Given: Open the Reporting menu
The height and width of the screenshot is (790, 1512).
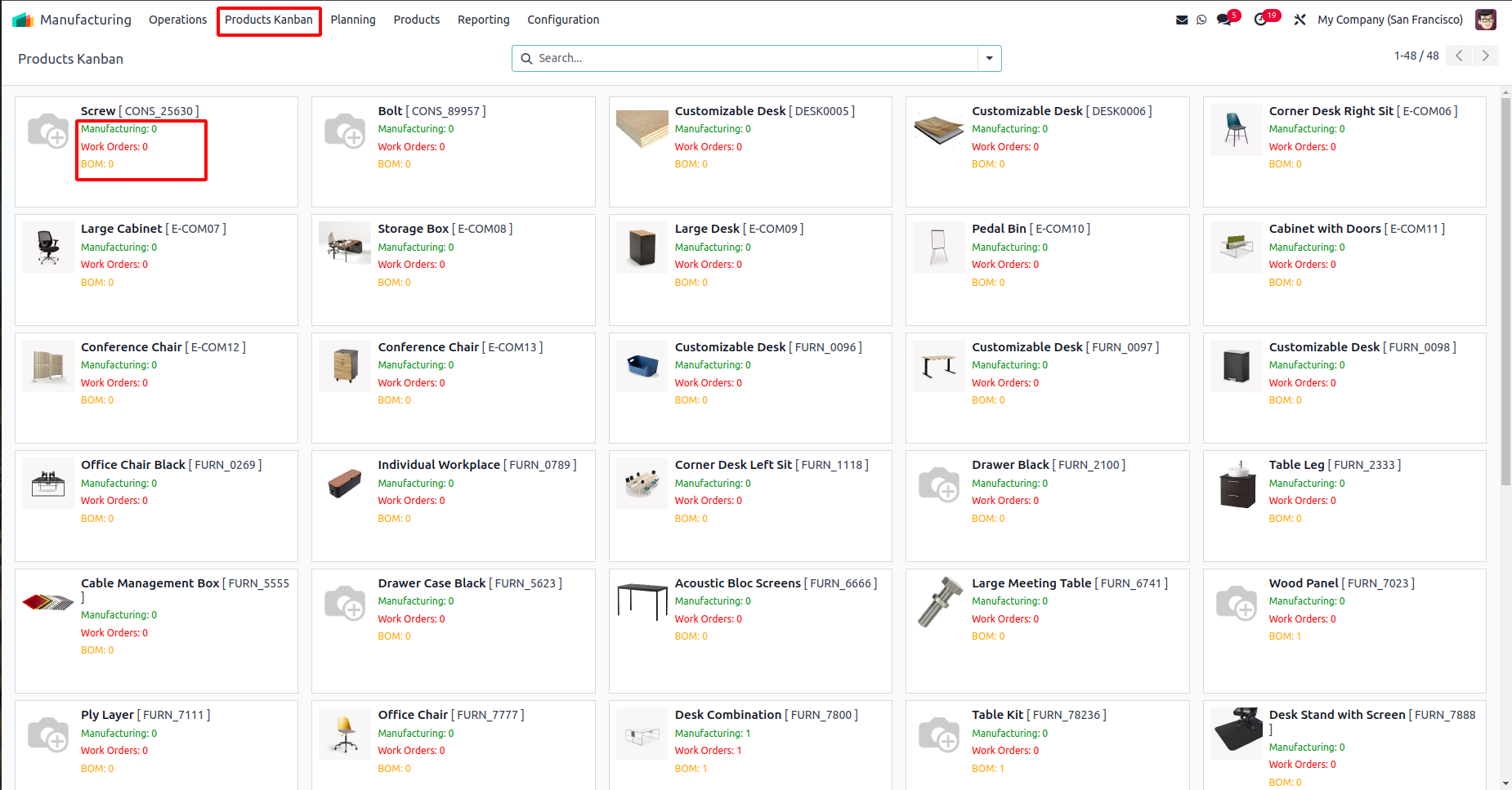Looking at the screenshot, I should point(484,20).
